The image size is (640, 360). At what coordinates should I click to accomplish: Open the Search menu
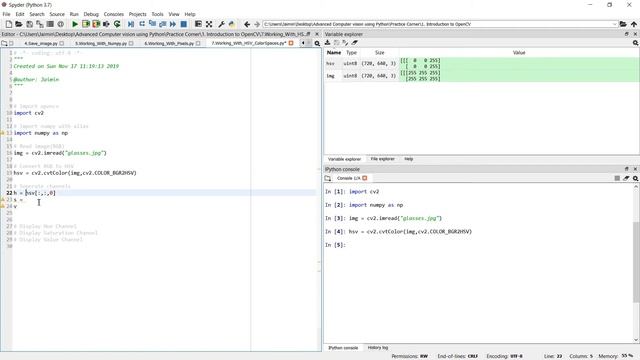pyautogui.click(x=37, y=14)
